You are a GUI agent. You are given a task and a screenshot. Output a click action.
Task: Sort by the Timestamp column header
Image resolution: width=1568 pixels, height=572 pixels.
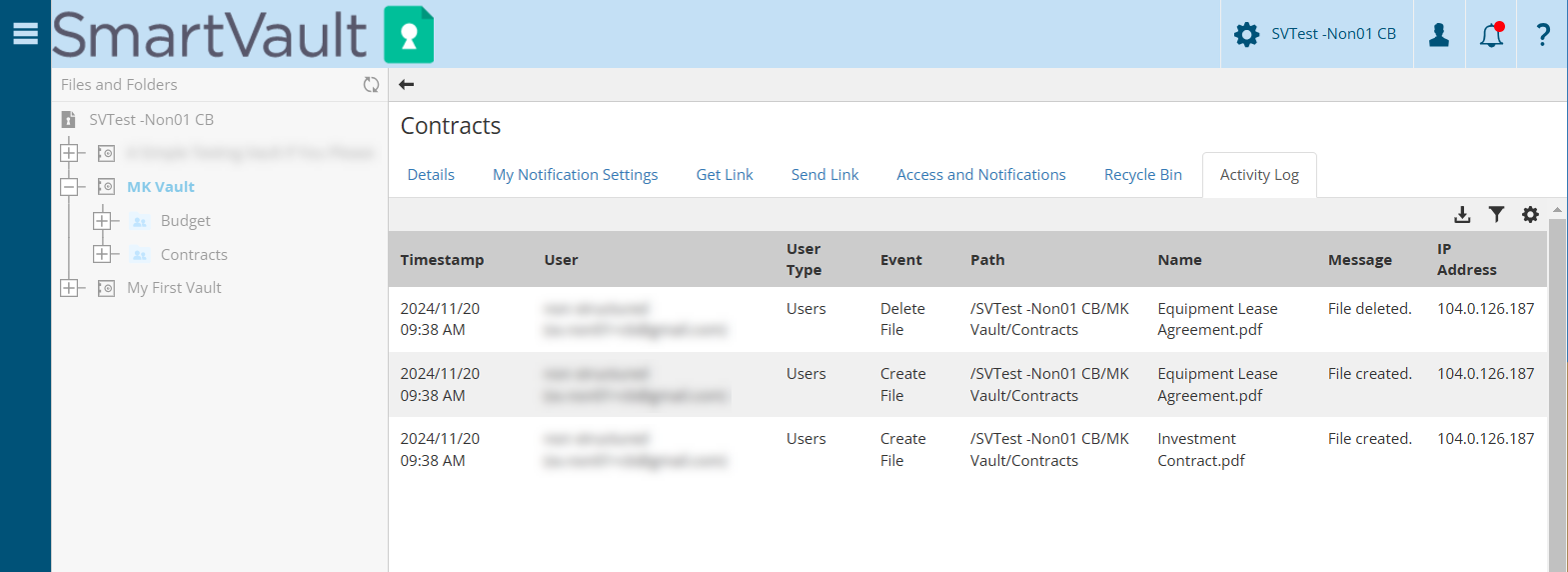[442, 260]
